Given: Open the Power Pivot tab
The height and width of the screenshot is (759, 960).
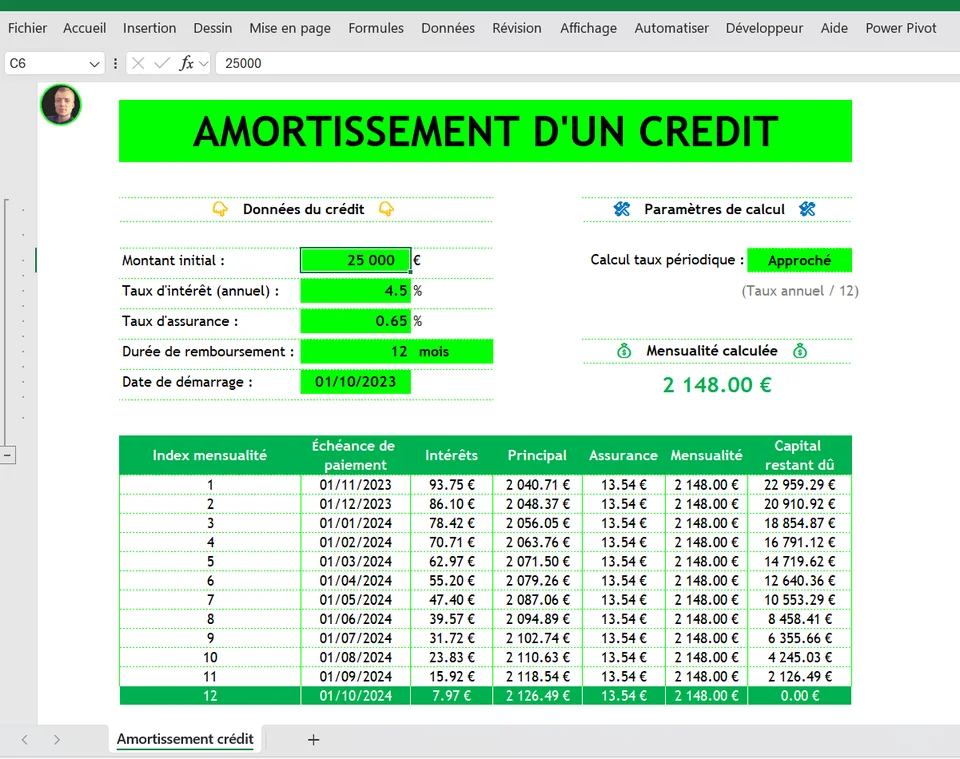Looking at the screenshot, I should coord(901,28).
